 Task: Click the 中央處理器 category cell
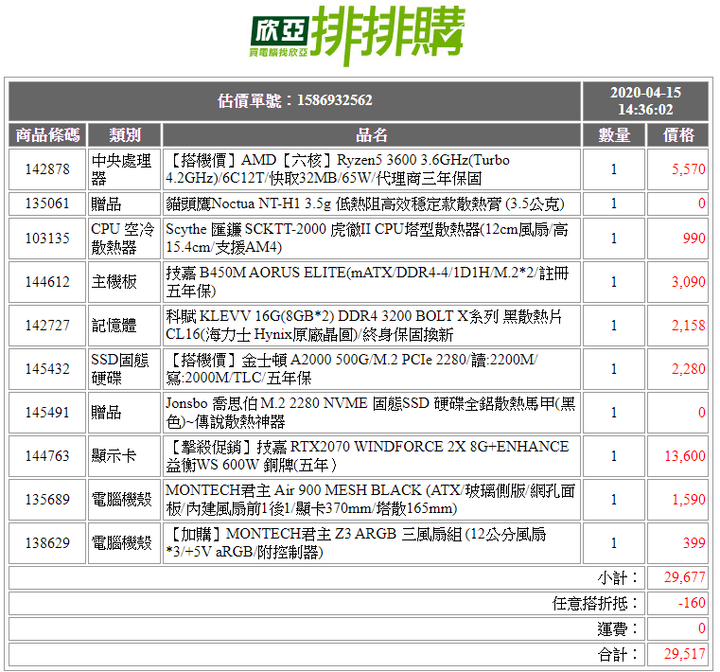pos(124,169)
